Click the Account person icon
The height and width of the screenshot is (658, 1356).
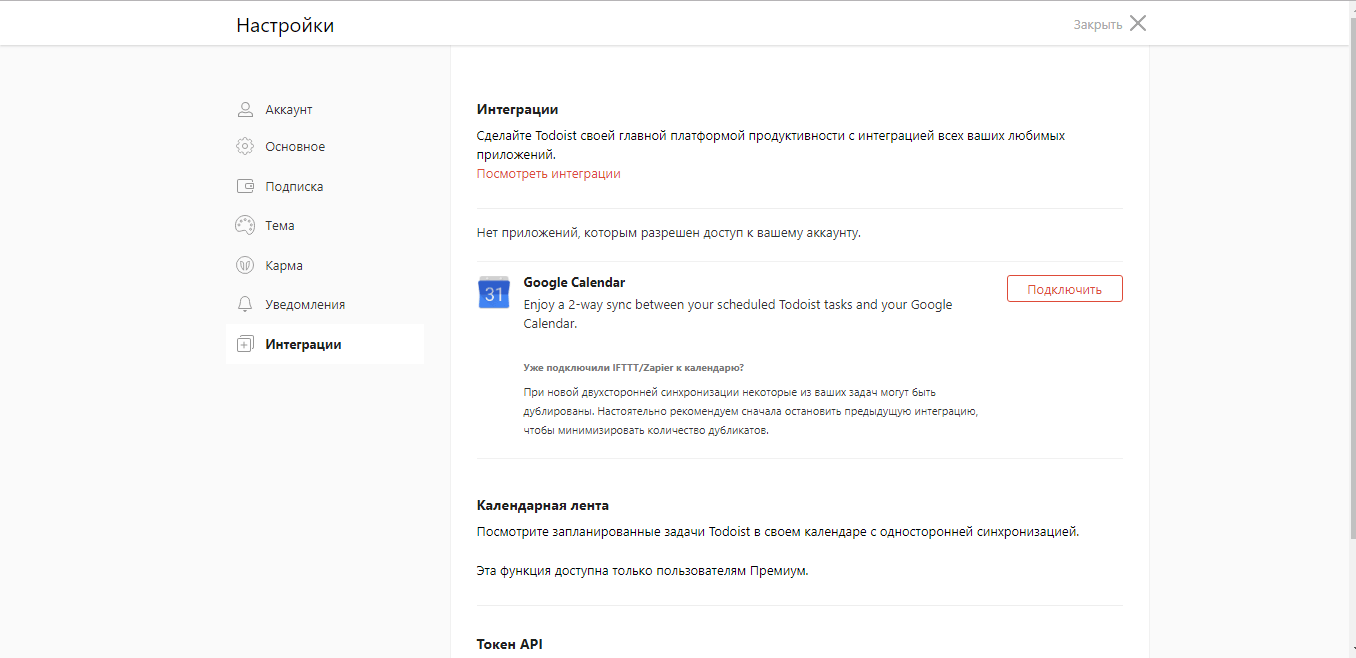tap(245, 109)
